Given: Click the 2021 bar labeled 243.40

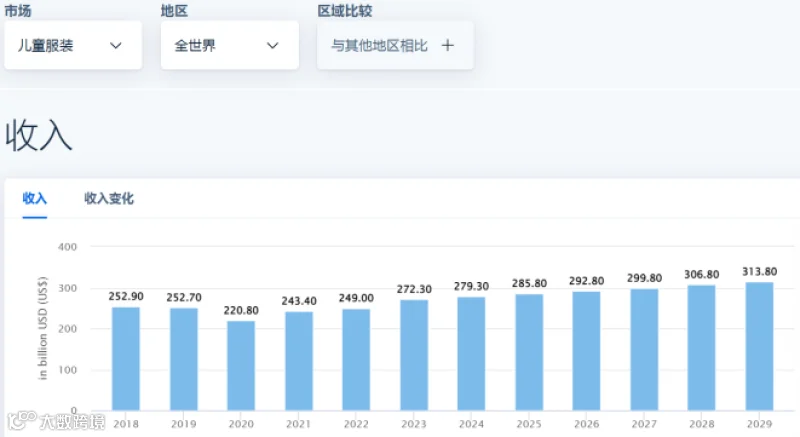Looking at the screenshot, I should 298,361.
